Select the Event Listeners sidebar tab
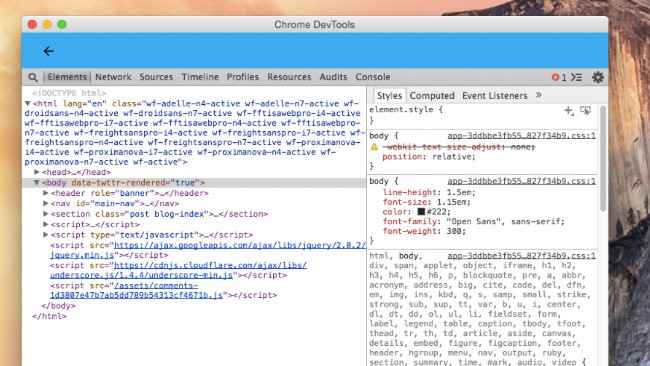This screenshot has width=650, height=366. [495, 96]
